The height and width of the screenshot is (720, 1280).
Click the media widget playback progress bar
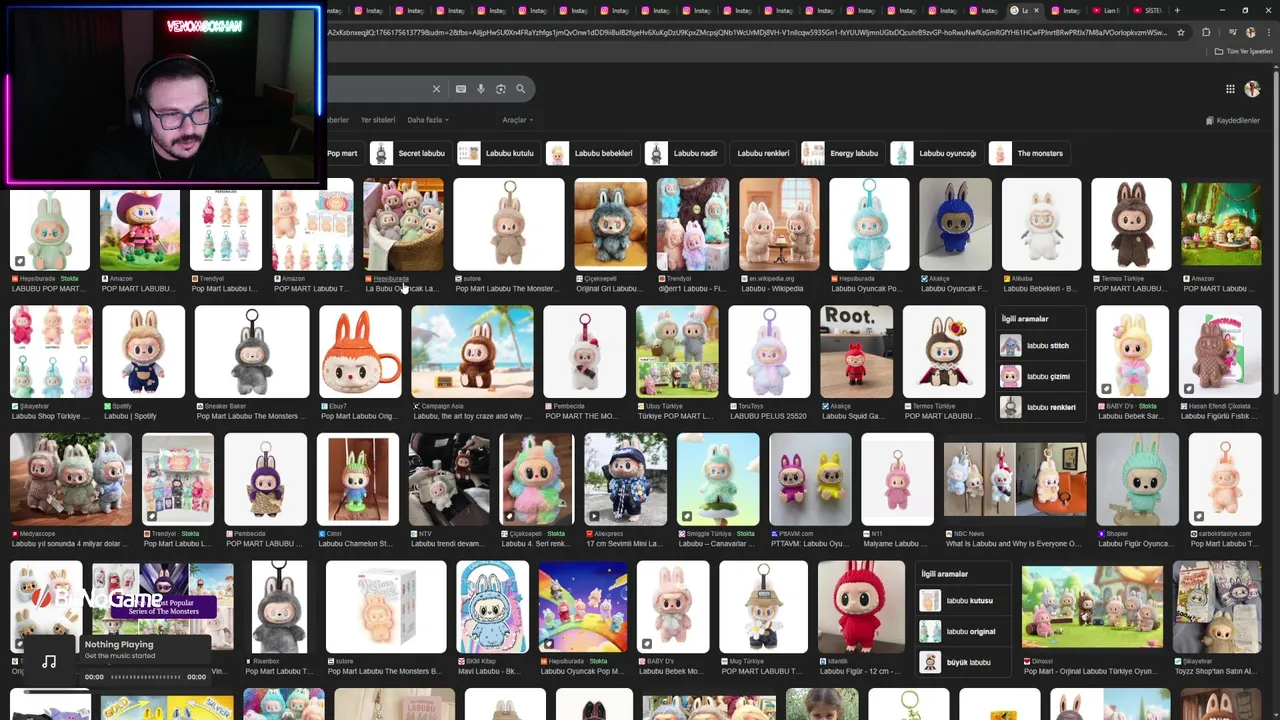coord(145,677)
